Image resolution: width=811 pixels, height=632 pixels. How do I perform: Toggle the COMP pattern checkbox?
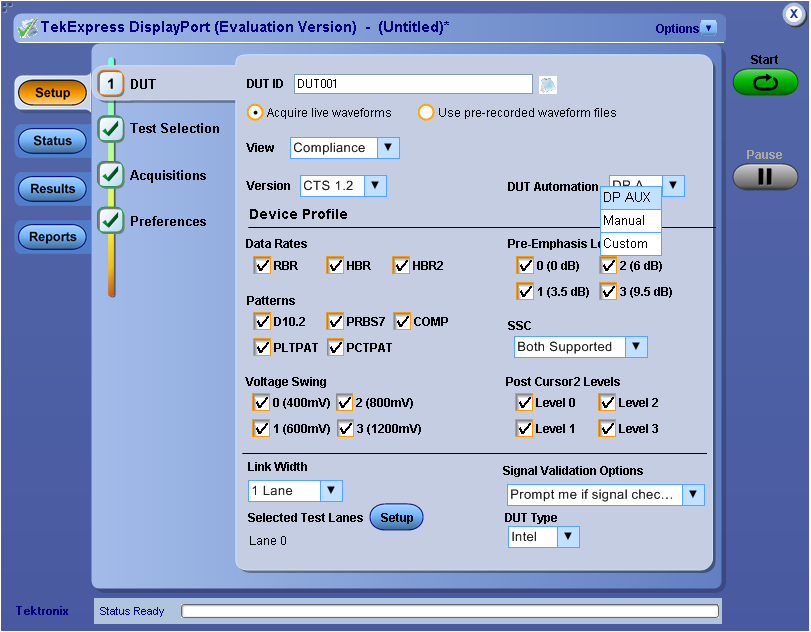click(402, 322)
